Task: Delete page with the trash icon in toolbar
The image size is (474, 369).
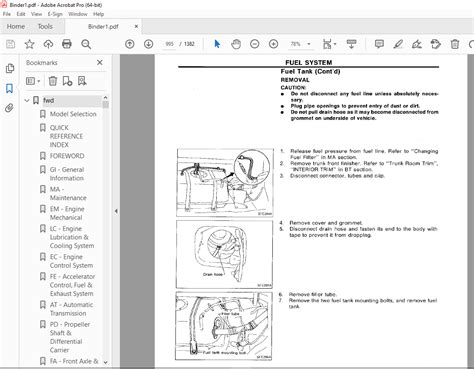Action: pos(455,44)
